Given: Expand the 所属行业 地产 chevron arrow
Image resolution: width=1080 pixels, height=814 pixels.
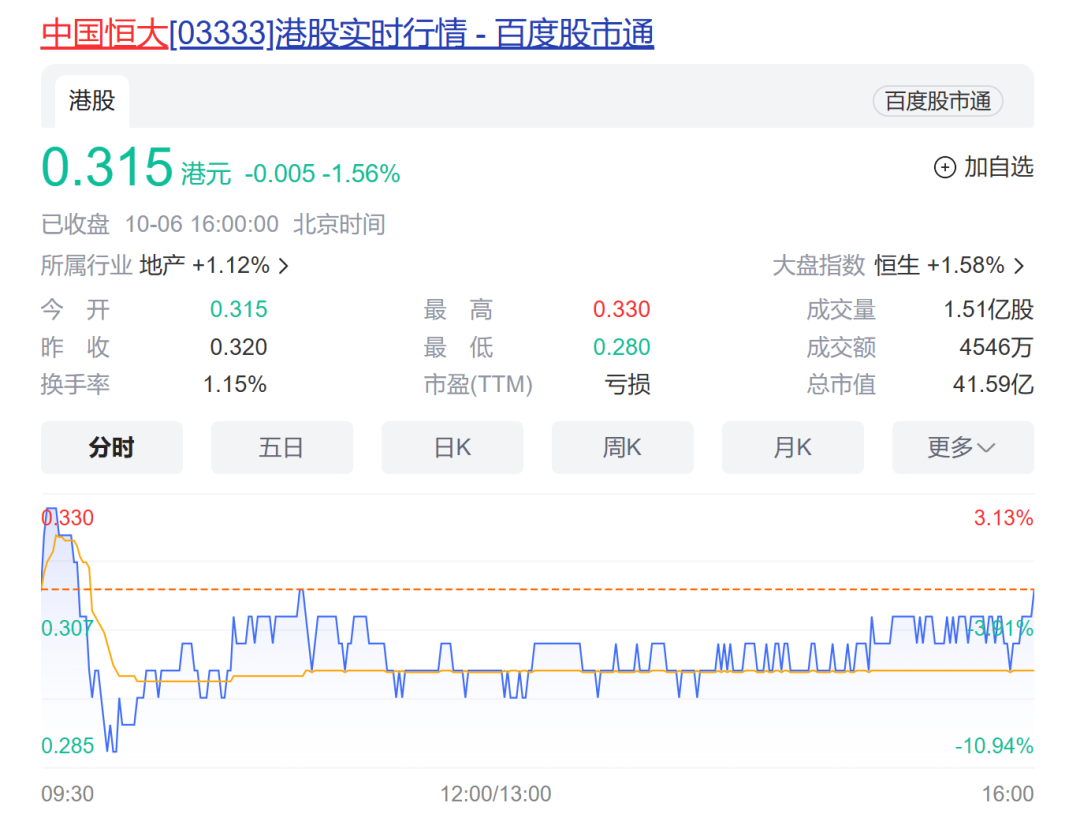Looking at the screenshot, I should click(283, 266).
